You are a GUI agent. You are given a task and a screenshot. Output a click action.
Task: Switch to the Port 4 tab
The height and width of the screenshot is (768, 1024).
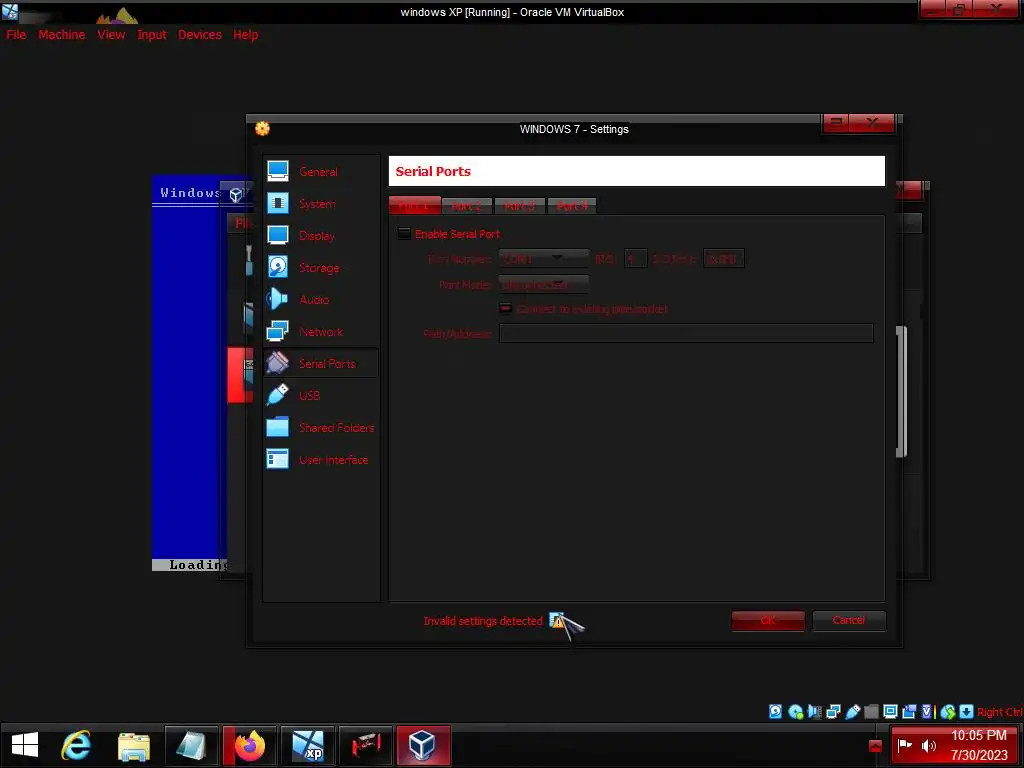click(x=572, y=206)
